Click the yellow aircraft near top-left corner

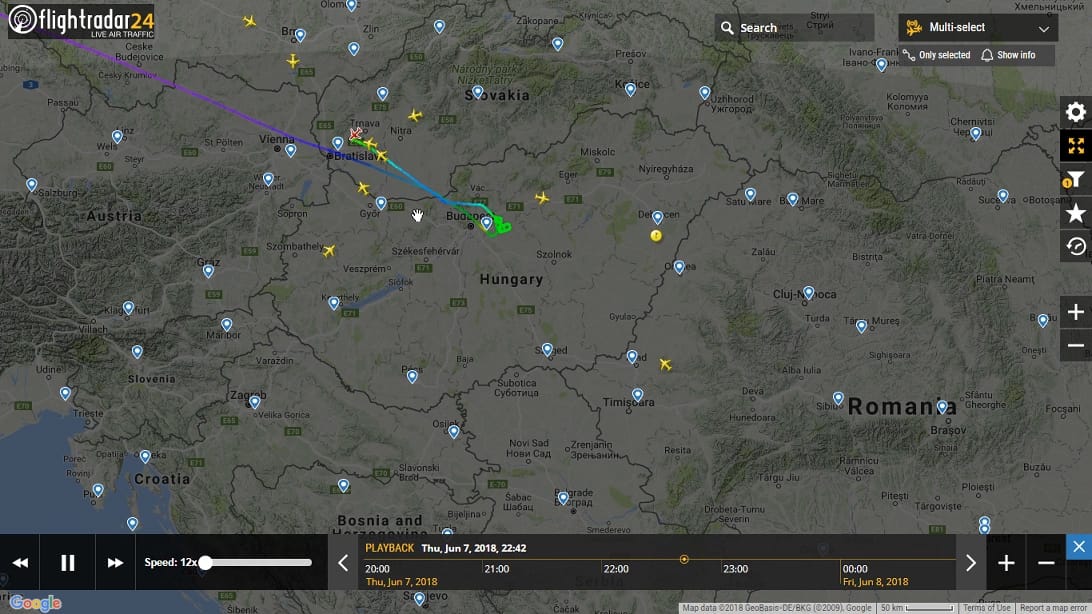point(249,21)
